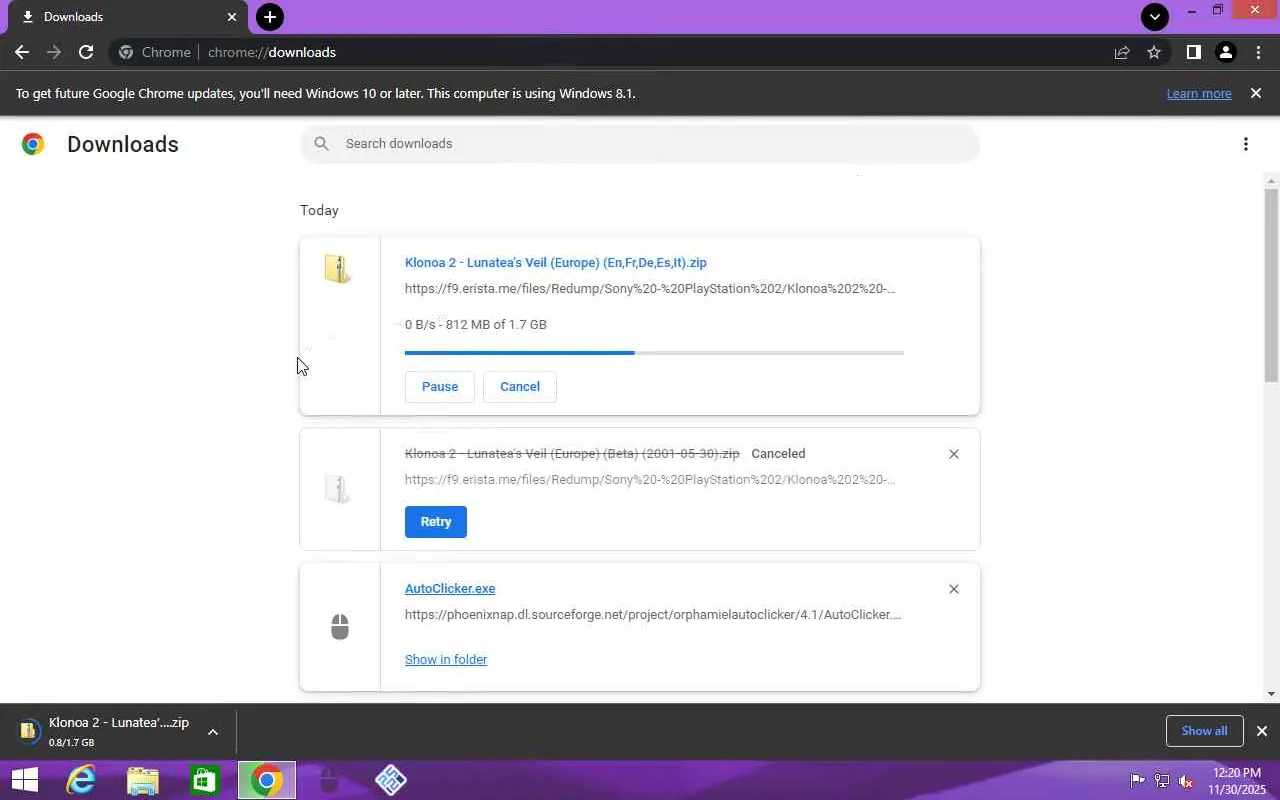Viewport: 1280px width, 800px height.
Task: Open the Klonoa 2 (En,Fr,De,Es,It).zip link
Action: pos(556,263)
